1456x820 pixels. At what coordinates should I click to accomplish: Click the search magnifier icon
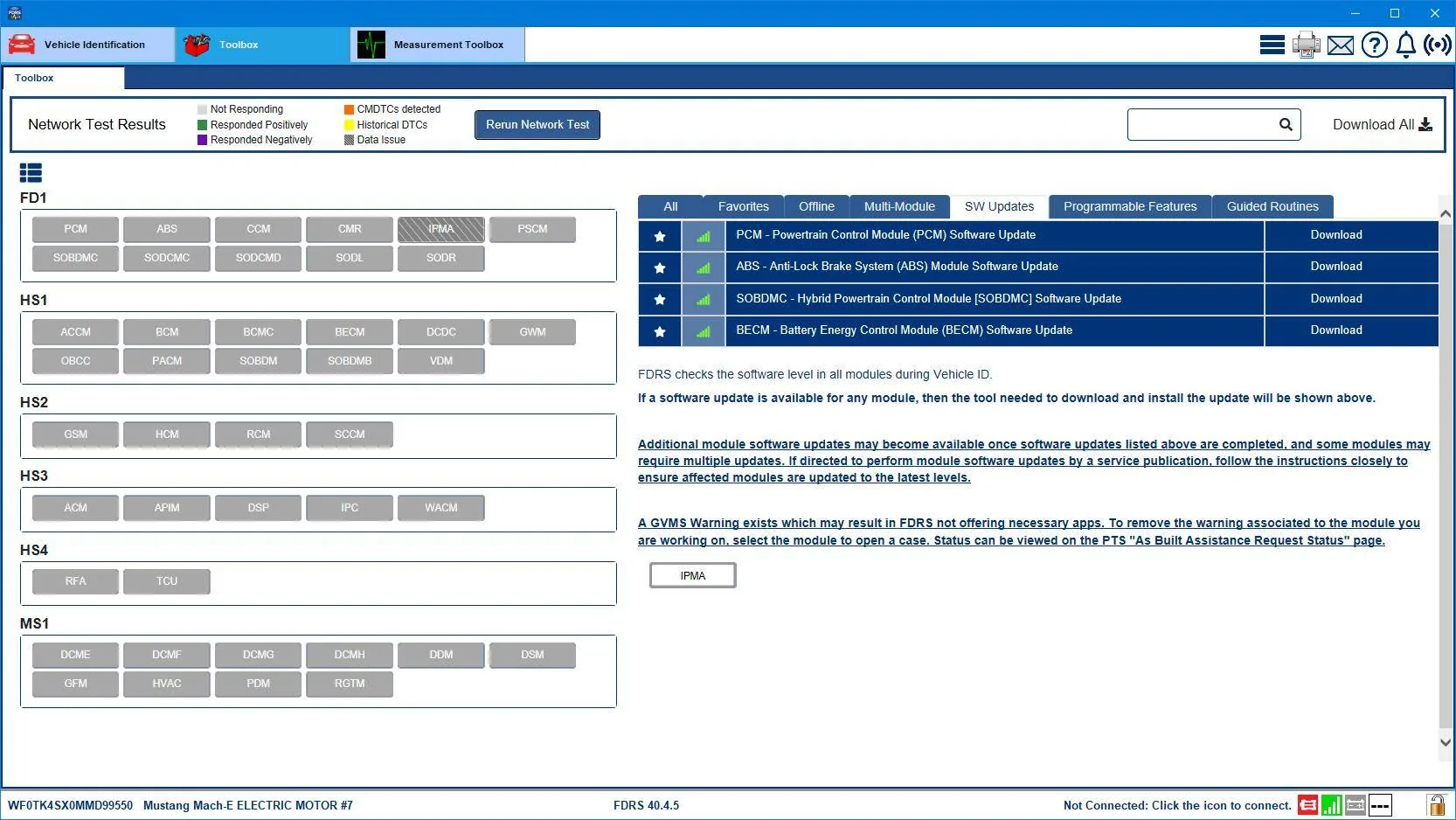[x=1286, y=124]
